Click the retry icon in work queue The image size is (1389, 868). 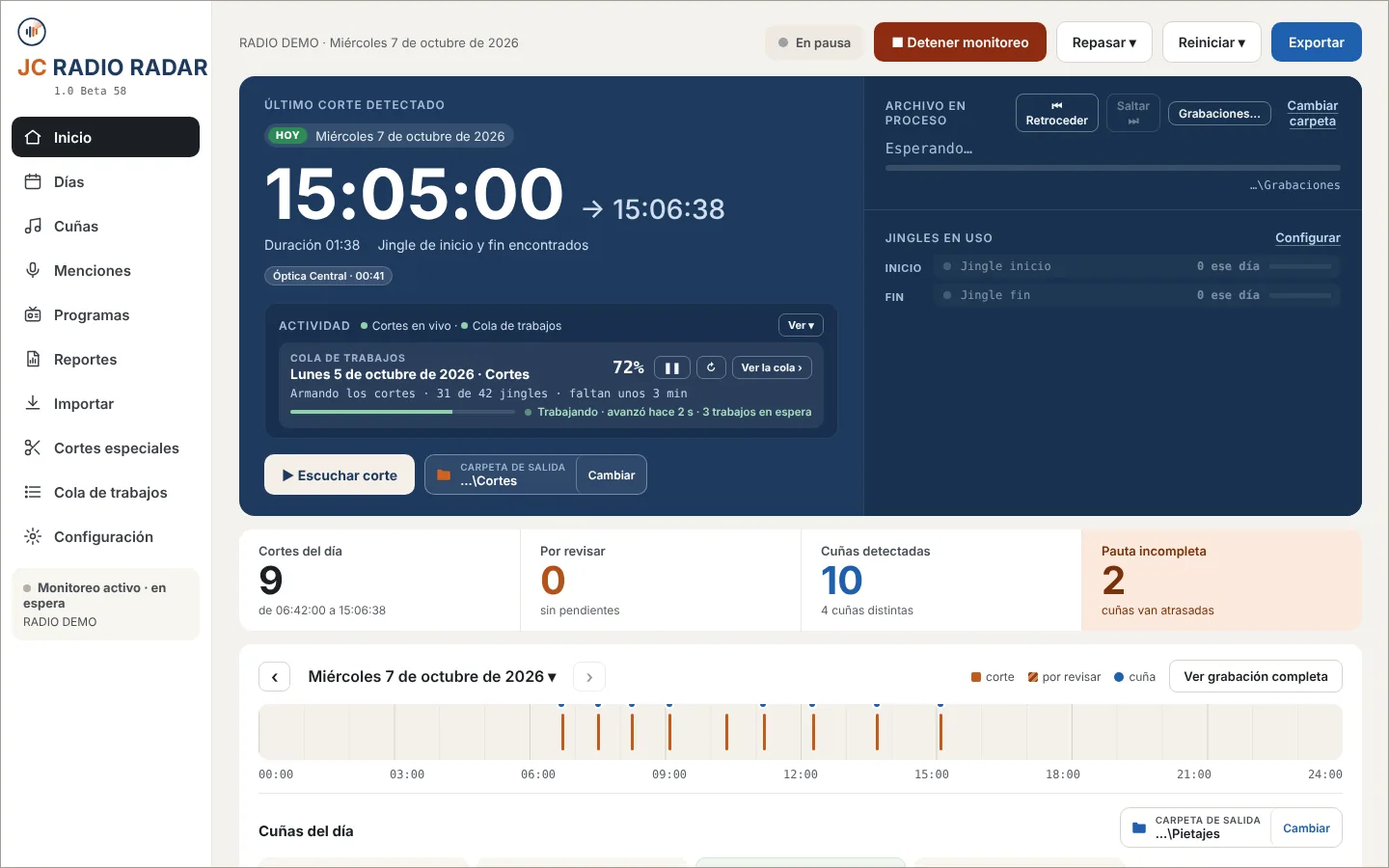tap(711, 367)
